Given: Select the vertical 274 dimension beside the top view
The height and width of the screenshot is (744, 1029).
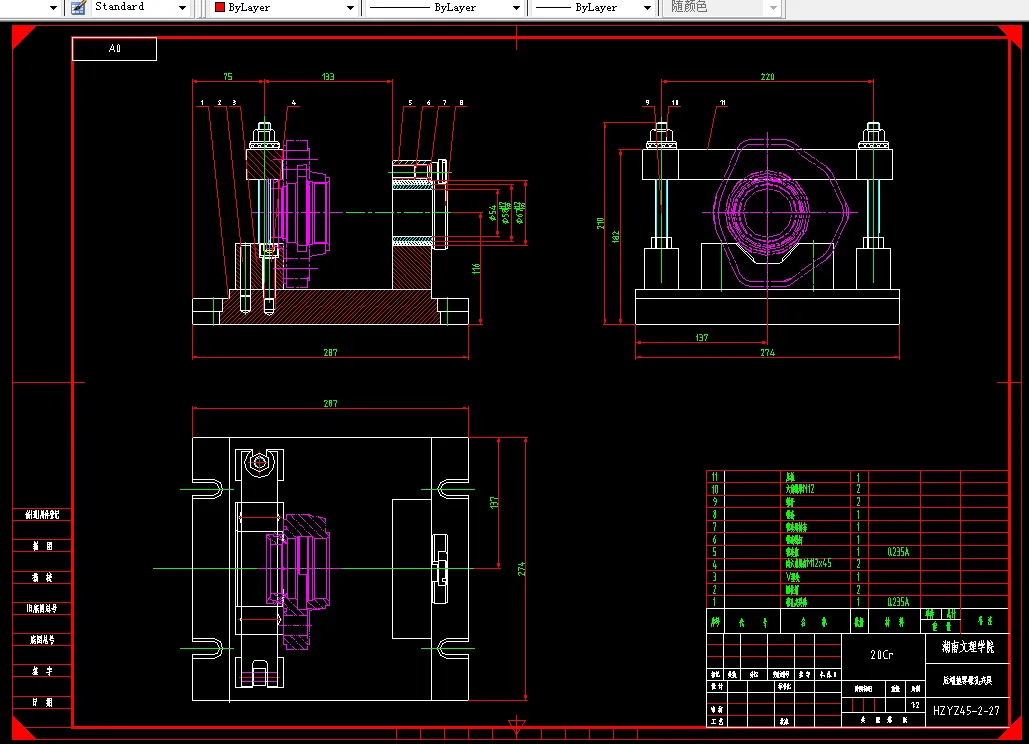Looking at the screenshot, I should tap(521, 569).
